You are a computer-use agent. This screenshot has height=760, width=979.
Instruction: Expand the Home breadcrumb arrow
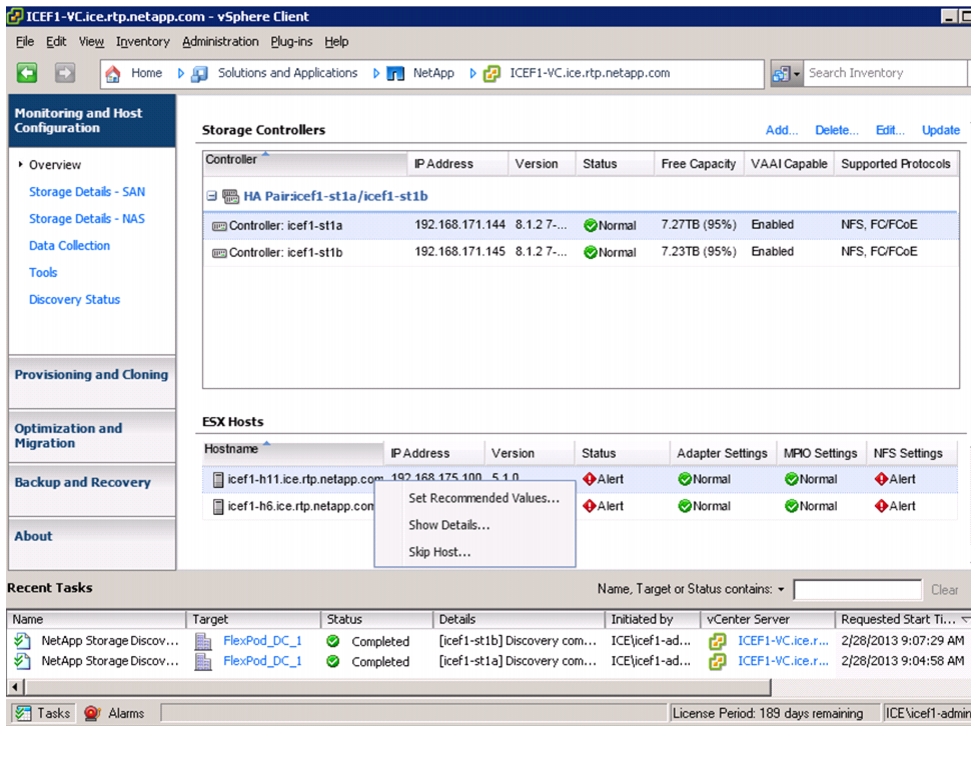tap(180, 74)
